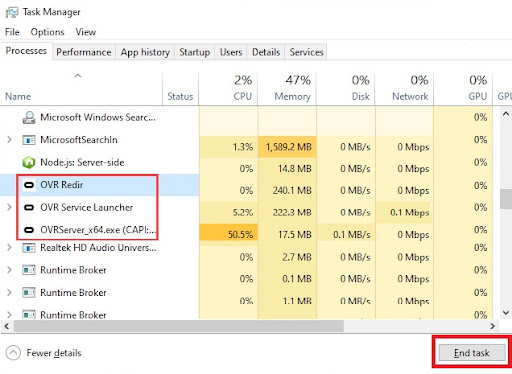Expand the Realtek HD Audio Universal group
Screen dimensions: 512x374
pos(9,248)
